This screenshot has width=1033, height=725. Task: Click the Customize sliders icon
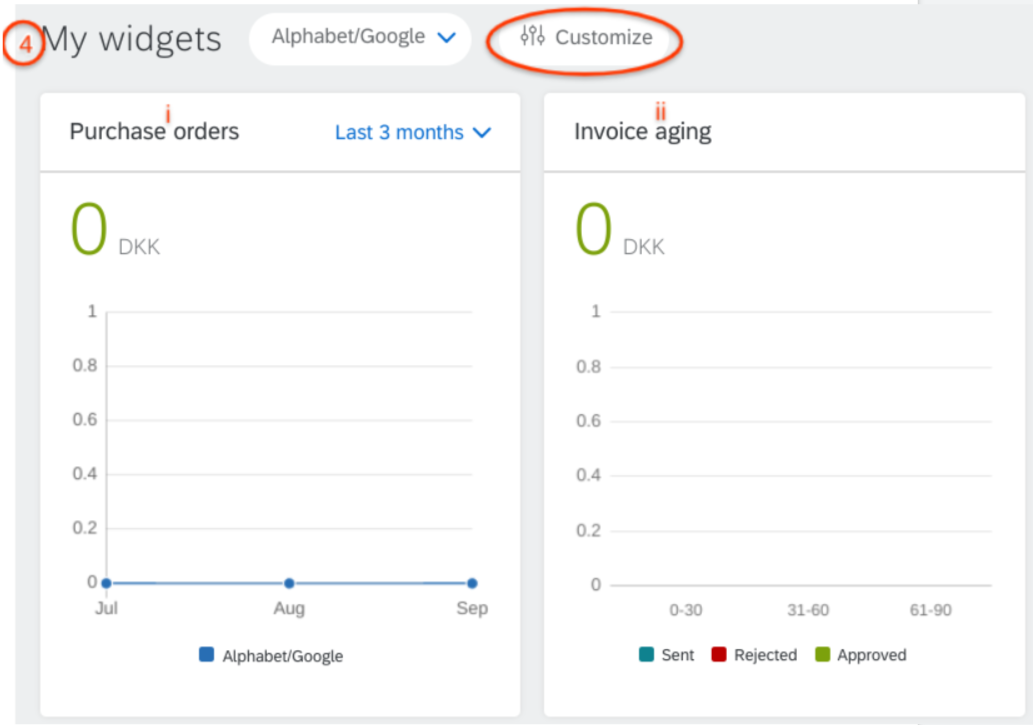click(532, 36)
